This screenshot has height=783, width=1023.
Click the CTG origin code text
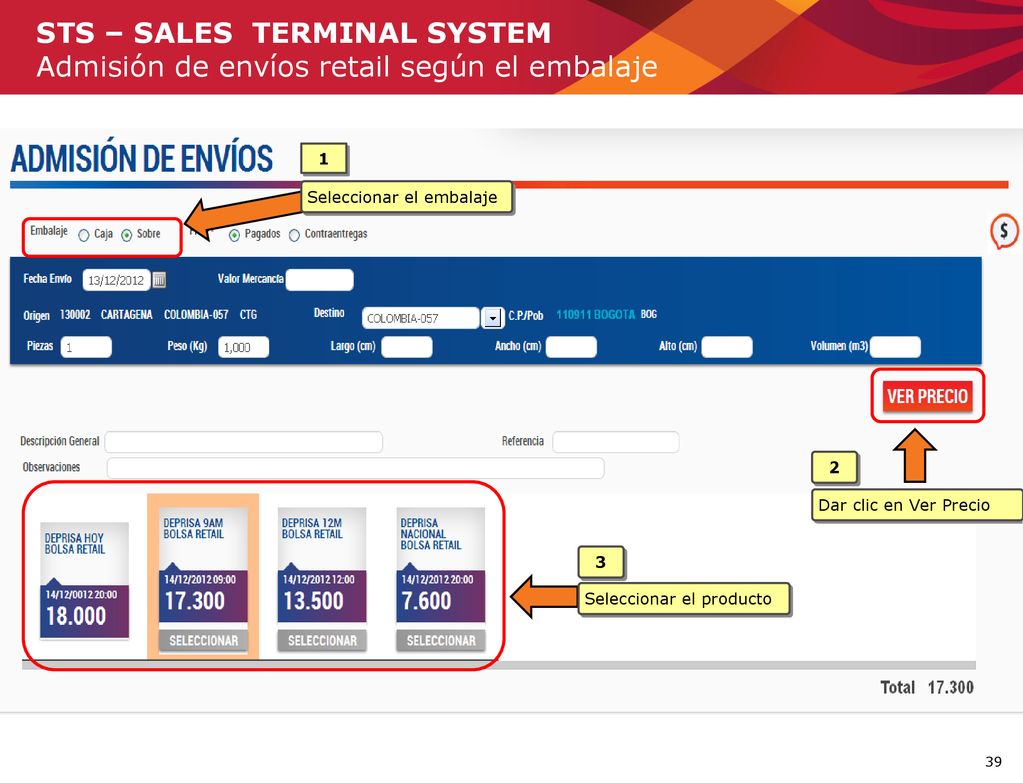pos(248,315)
